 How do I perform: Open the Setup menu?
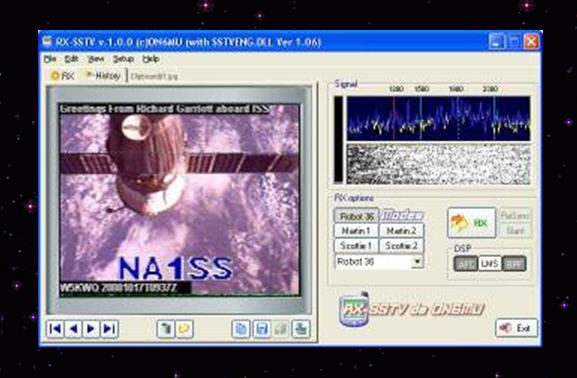[x=123, y=59]
